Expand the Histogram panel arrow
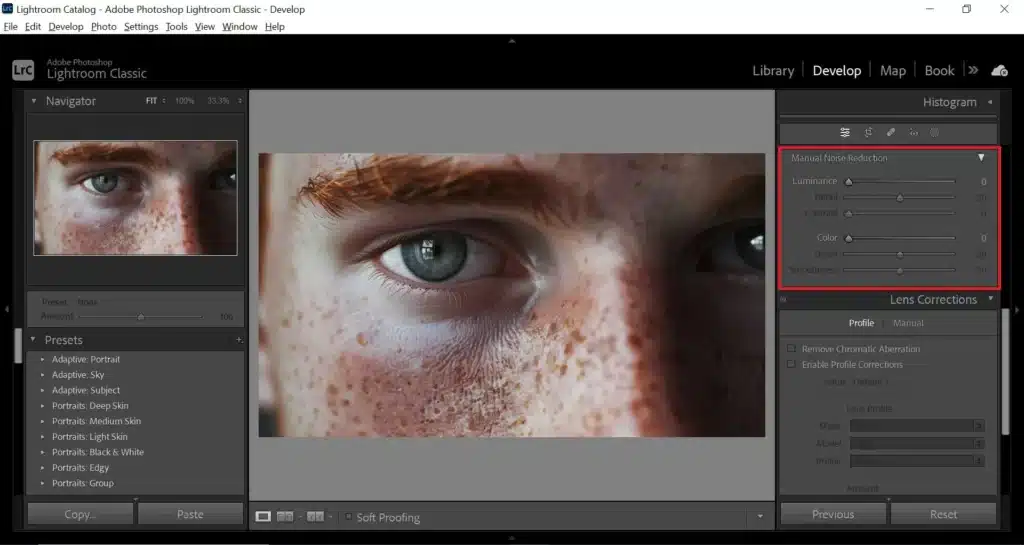 pos(990,102)
